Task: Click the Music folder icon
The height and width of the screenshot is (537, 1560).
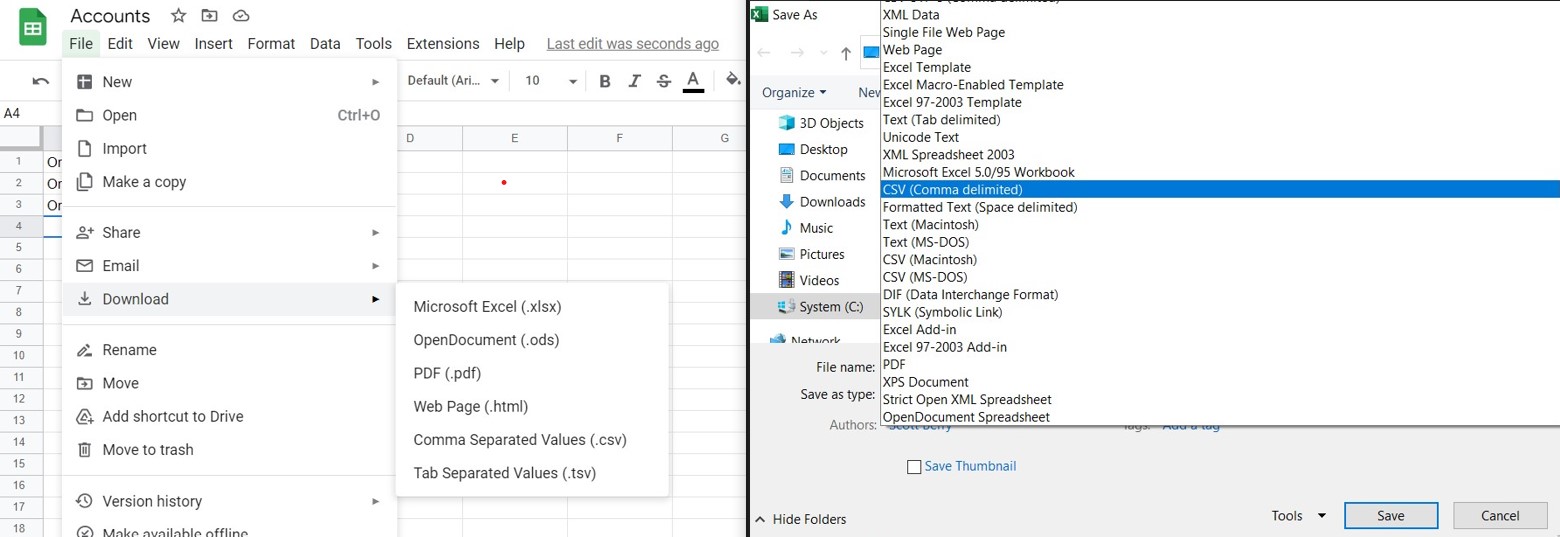Action: (786, 228)
